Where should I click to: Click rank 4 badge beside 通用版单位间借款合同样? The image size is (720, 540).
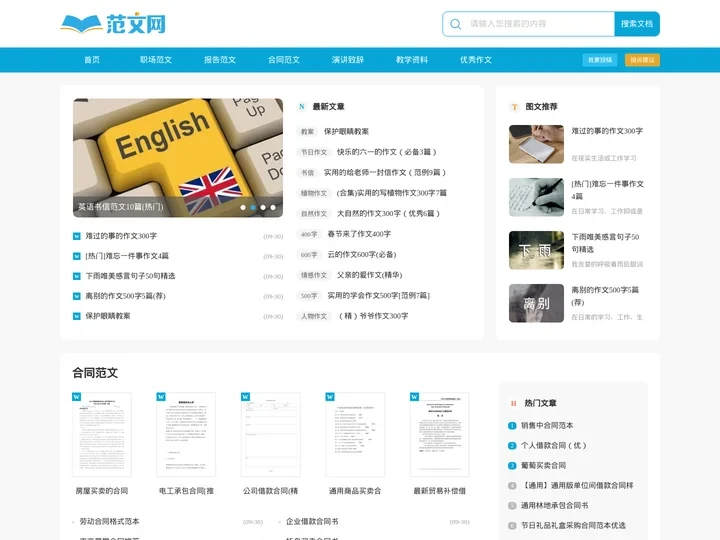point(512,486)
